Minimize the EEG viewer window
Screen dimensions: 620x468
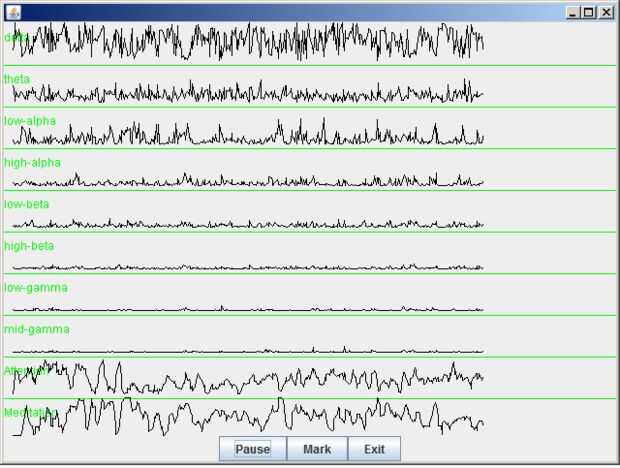(x=573, y=13)
